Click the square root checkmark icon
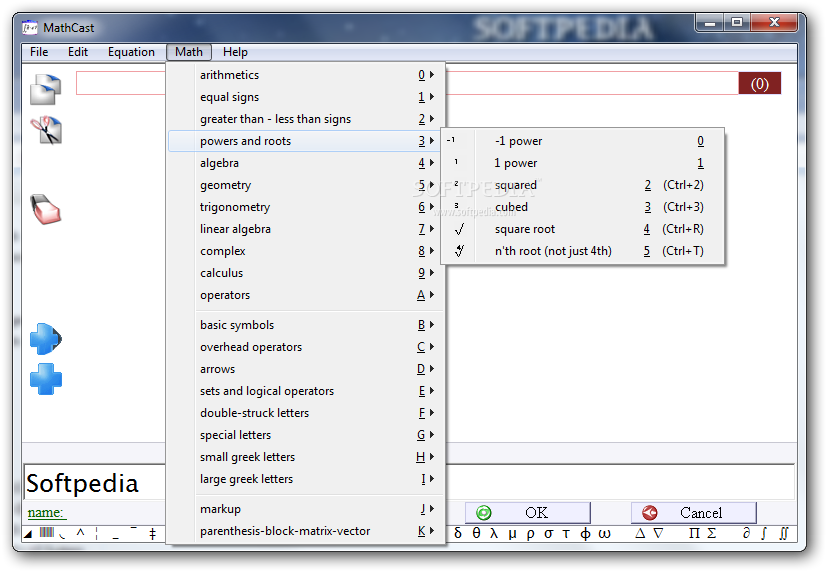Image resolution: width=827 pixels, height=572 pixels. (459, 229)
